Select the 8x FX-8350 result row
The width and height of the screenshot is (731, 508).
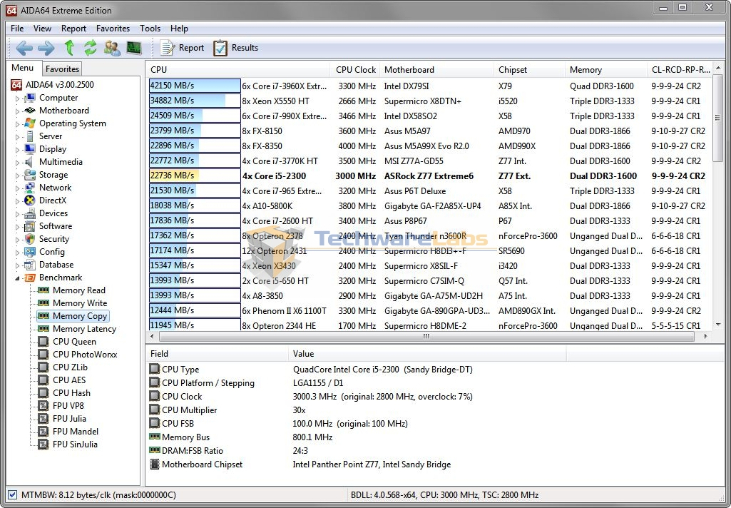pos(429,146)
